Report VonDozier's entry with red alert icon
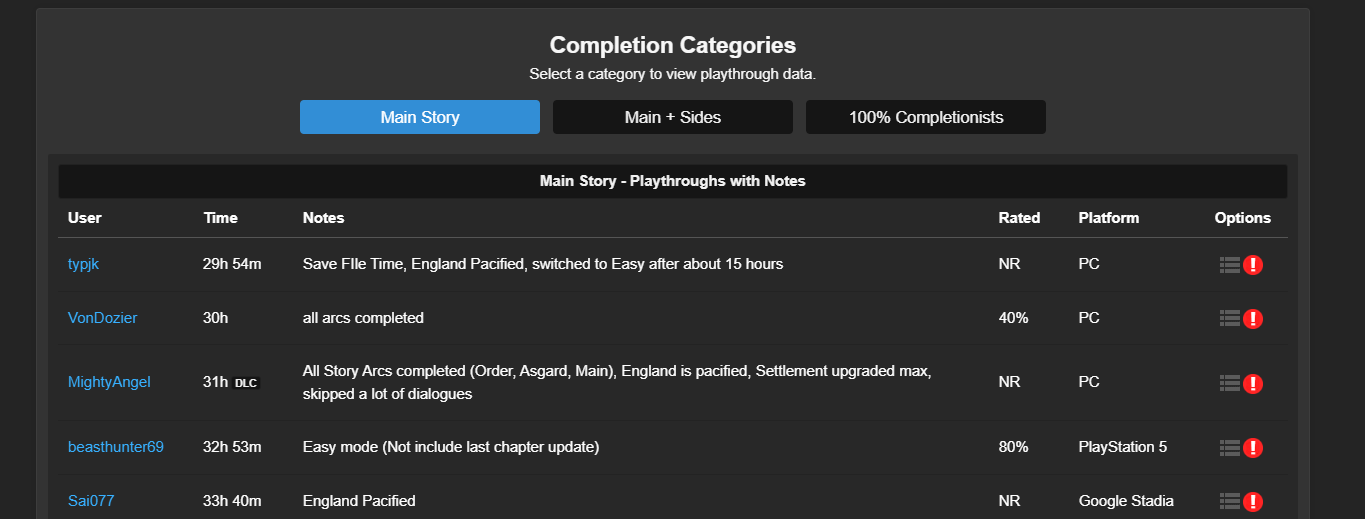The image size is (1365, 519). (1253, 319)
